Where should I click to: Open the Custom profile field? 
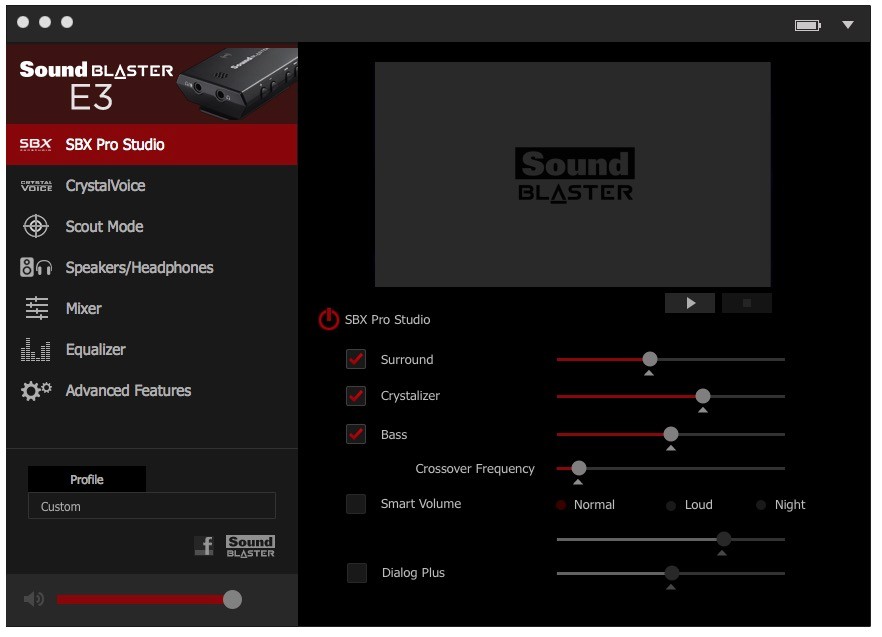click(x=151, y=506)
